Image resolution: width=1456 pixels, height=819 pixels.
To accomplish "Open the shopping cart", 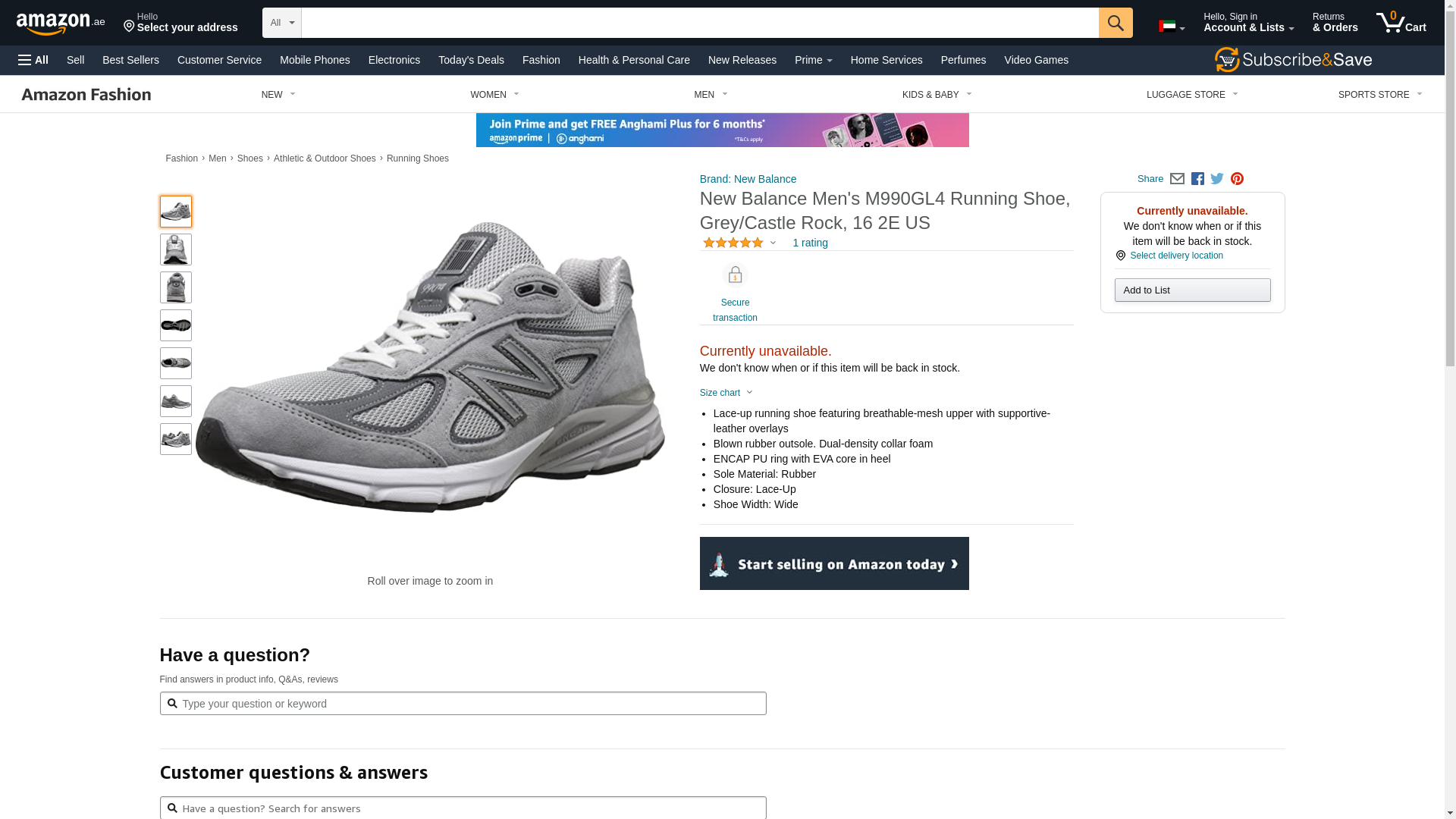I will coord(1401,23).
